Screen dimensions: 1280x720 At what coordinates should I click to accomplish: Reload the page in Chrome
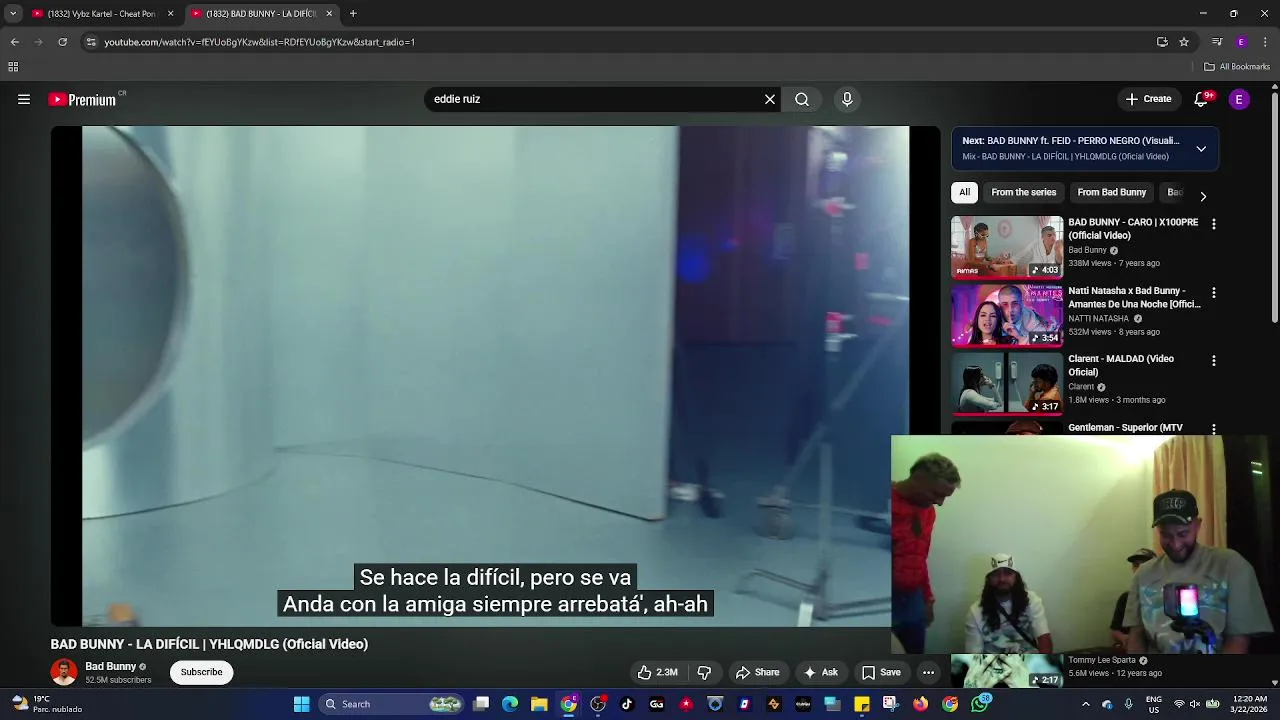[x=62, y=42]
